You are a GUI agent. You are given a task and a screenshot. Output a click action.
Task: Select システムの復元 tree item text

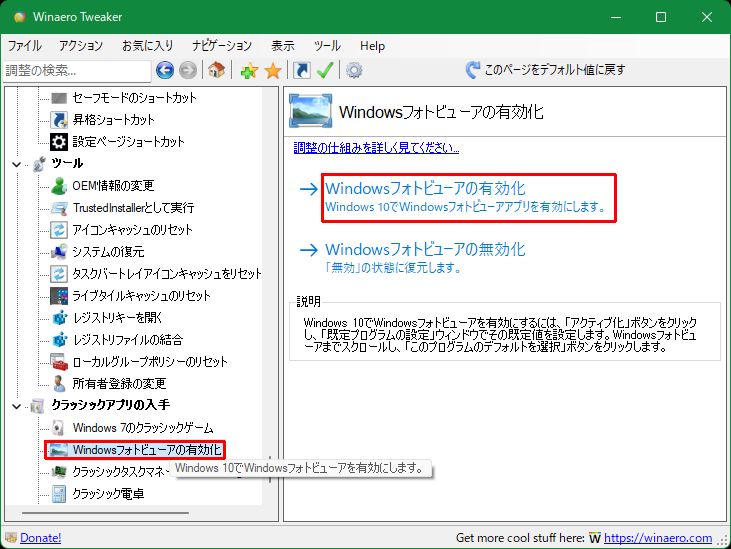pos(108,252)
